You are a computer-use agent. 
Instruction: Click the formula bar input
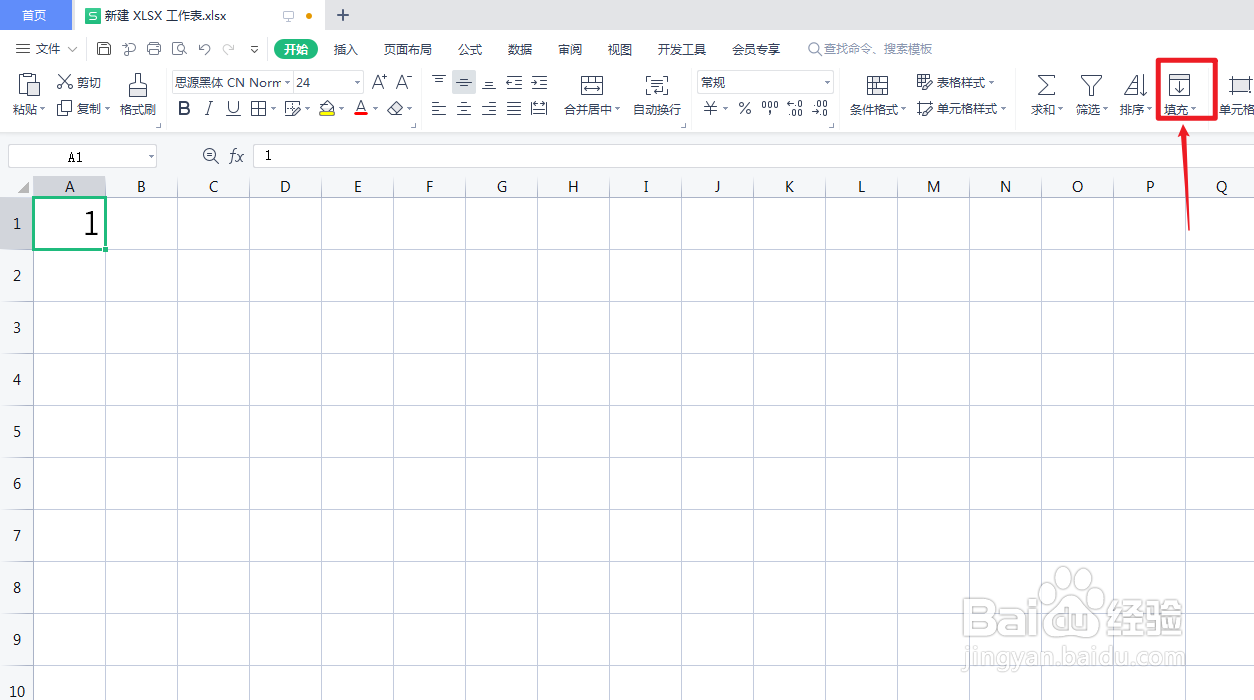click(753, 156)
